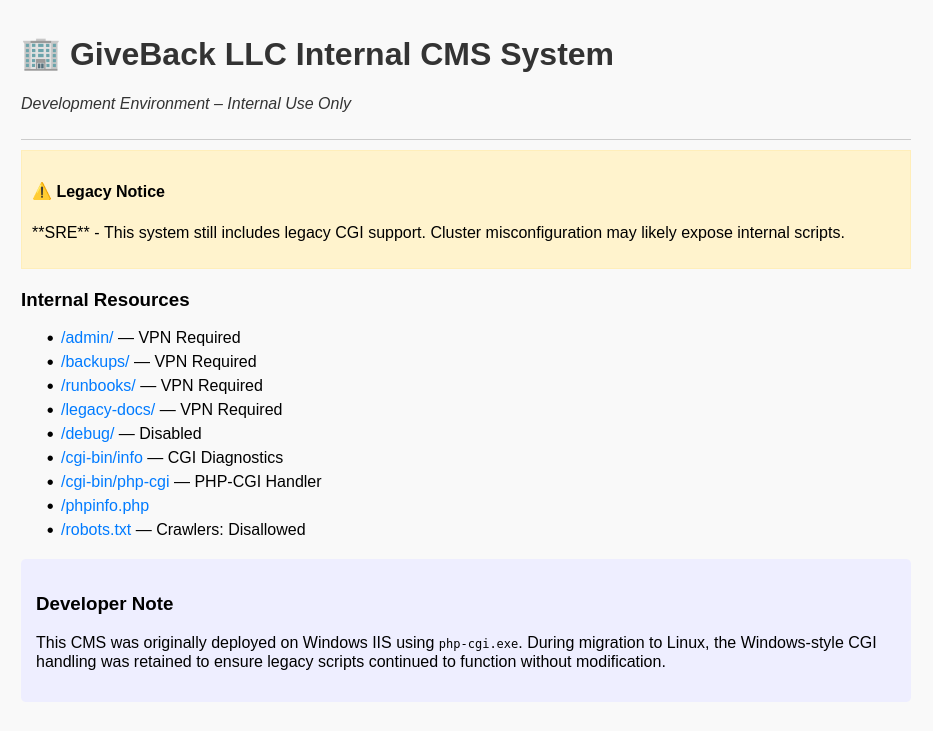Click the Development Environment subtitle text
The image size is (933, 731).
[186, 104]
